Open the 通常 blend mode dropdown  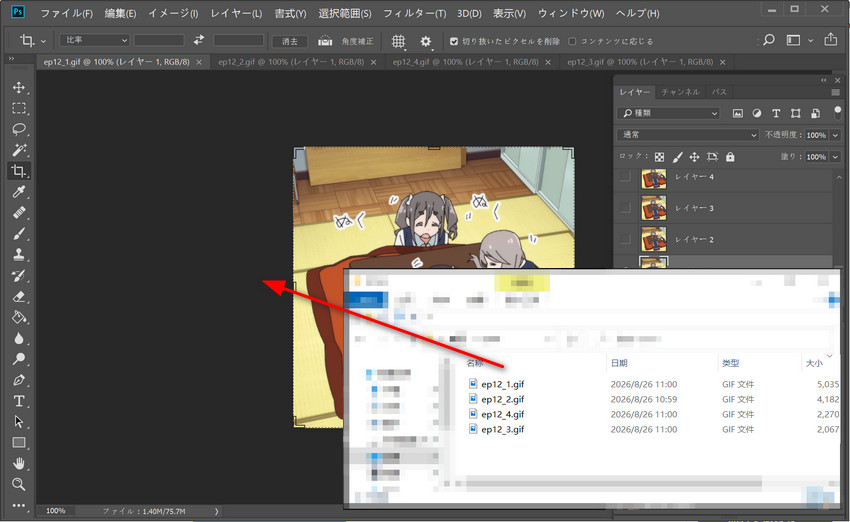click(x=687, y=135)
